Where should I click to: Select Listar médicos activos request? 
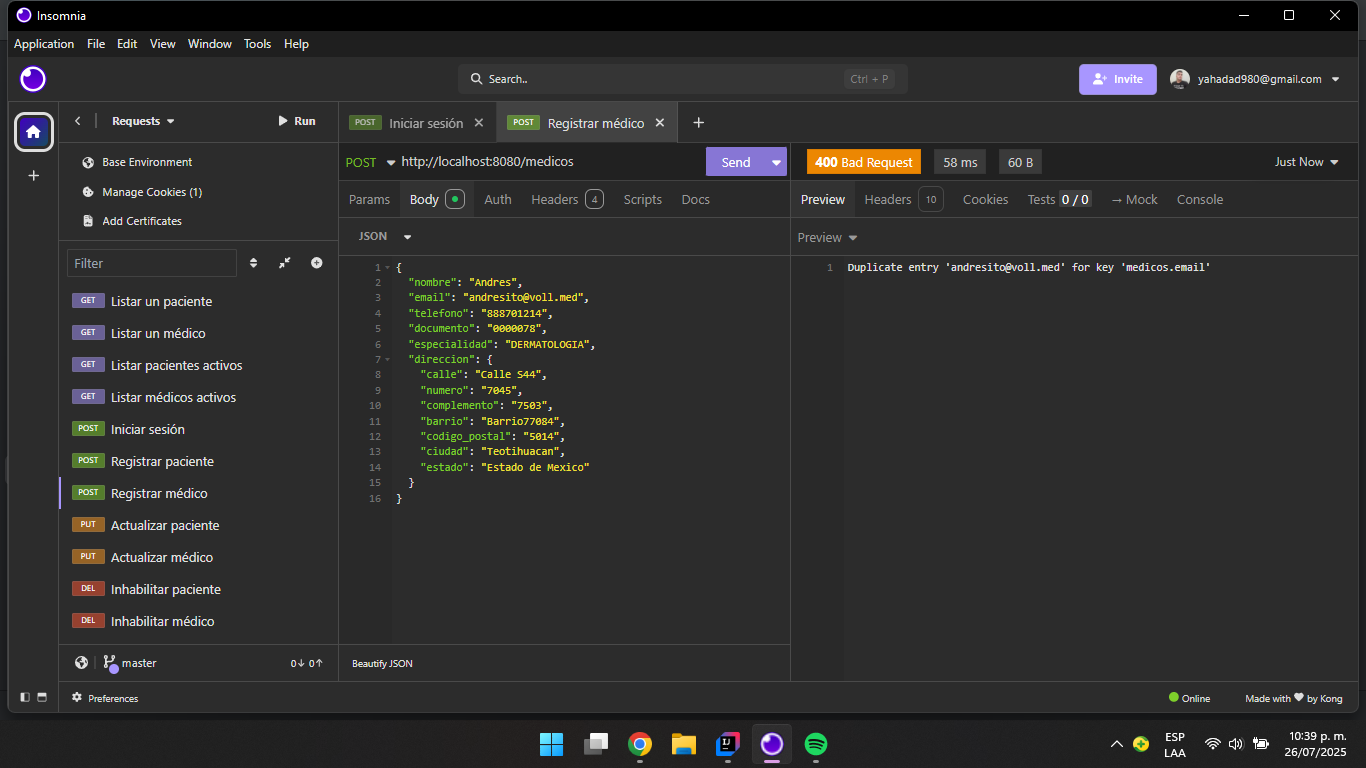pyautogui.click(x=198, y=397)
